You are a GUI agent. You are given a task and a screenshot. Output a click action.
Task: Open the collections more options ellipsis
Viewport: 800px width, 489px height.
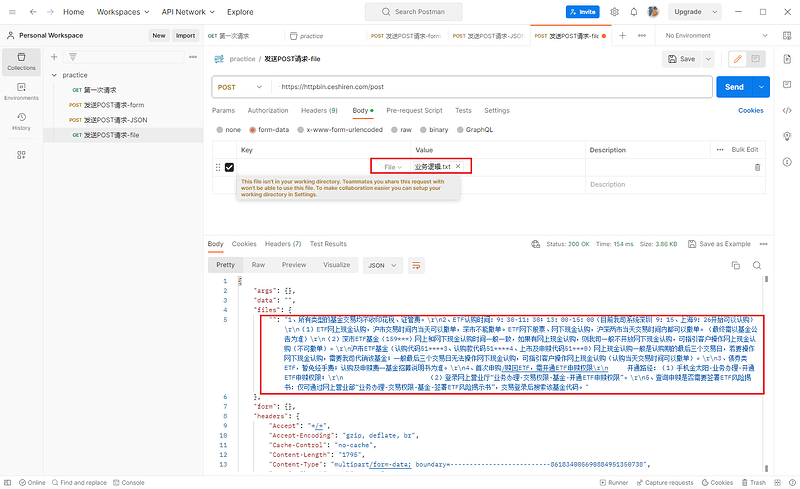coord(193,57)
